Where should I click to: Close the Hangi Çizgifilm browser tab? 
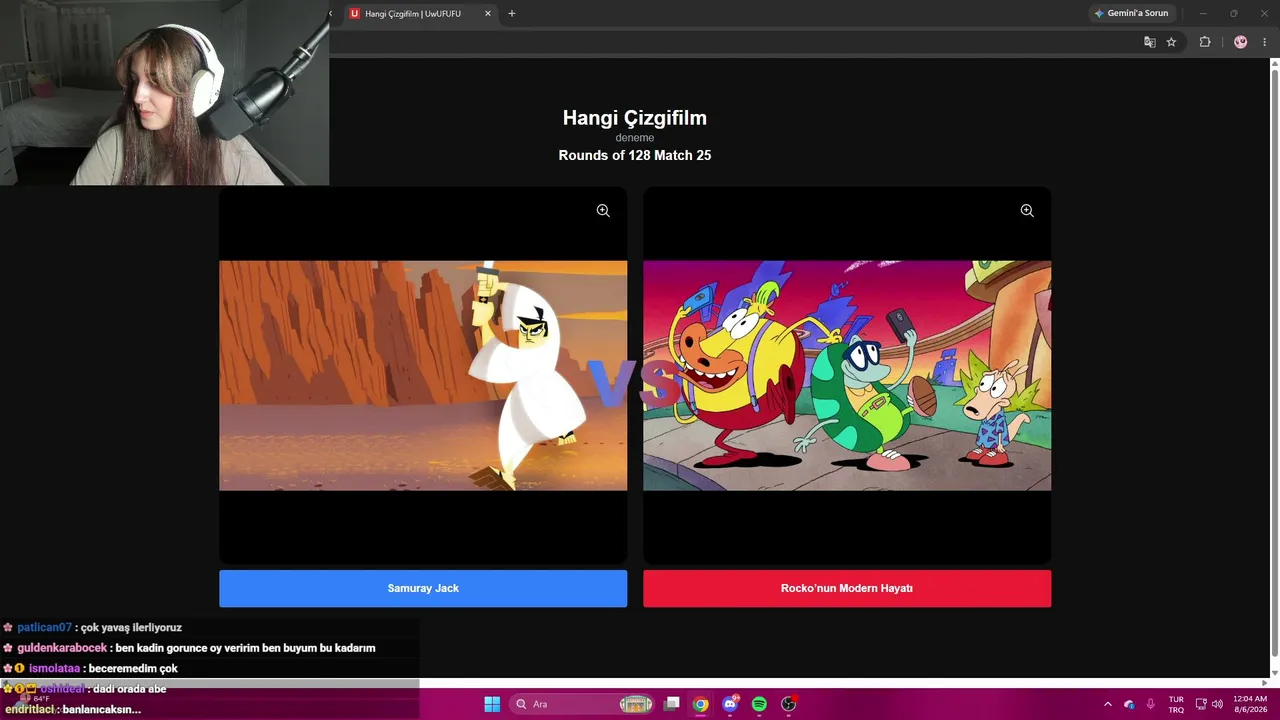488,14
